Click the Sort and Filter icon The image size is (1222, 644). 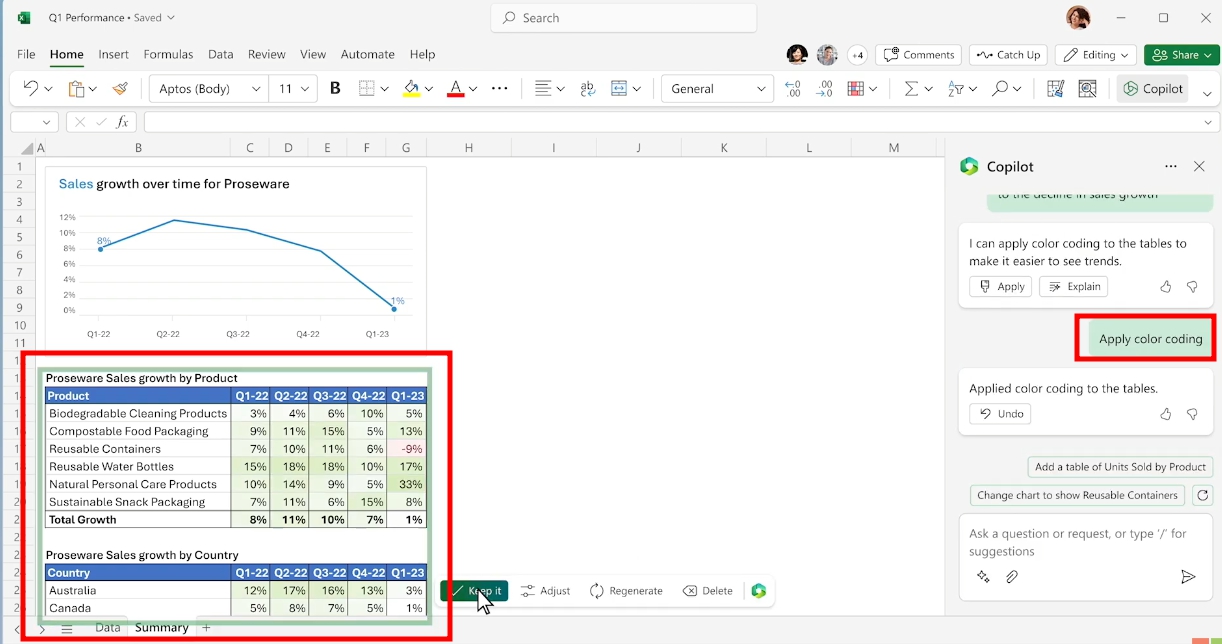click(x=955, y=89)
